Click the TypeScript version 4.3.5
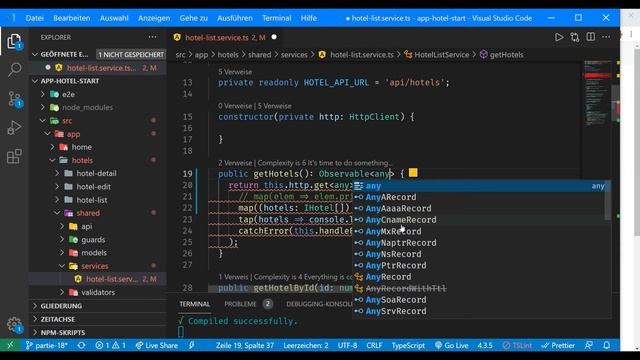This screenshot has height=360, width=640. point(485,345)
